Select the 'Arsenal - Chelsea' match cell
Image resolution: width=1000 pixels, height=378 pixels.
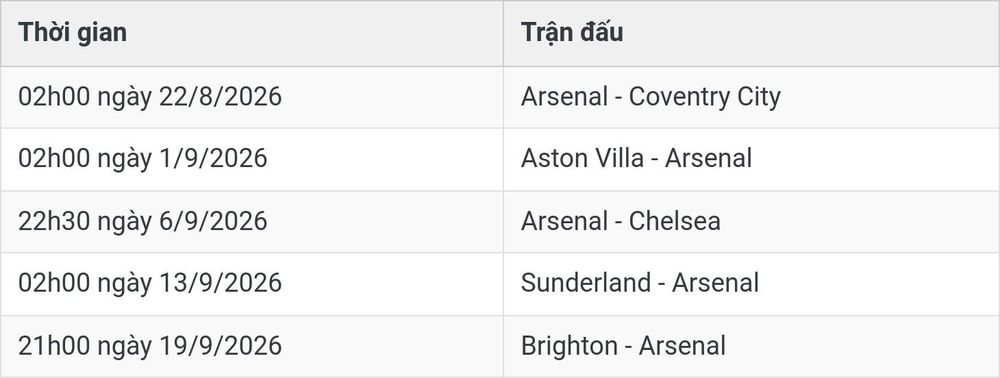(751, 221)
